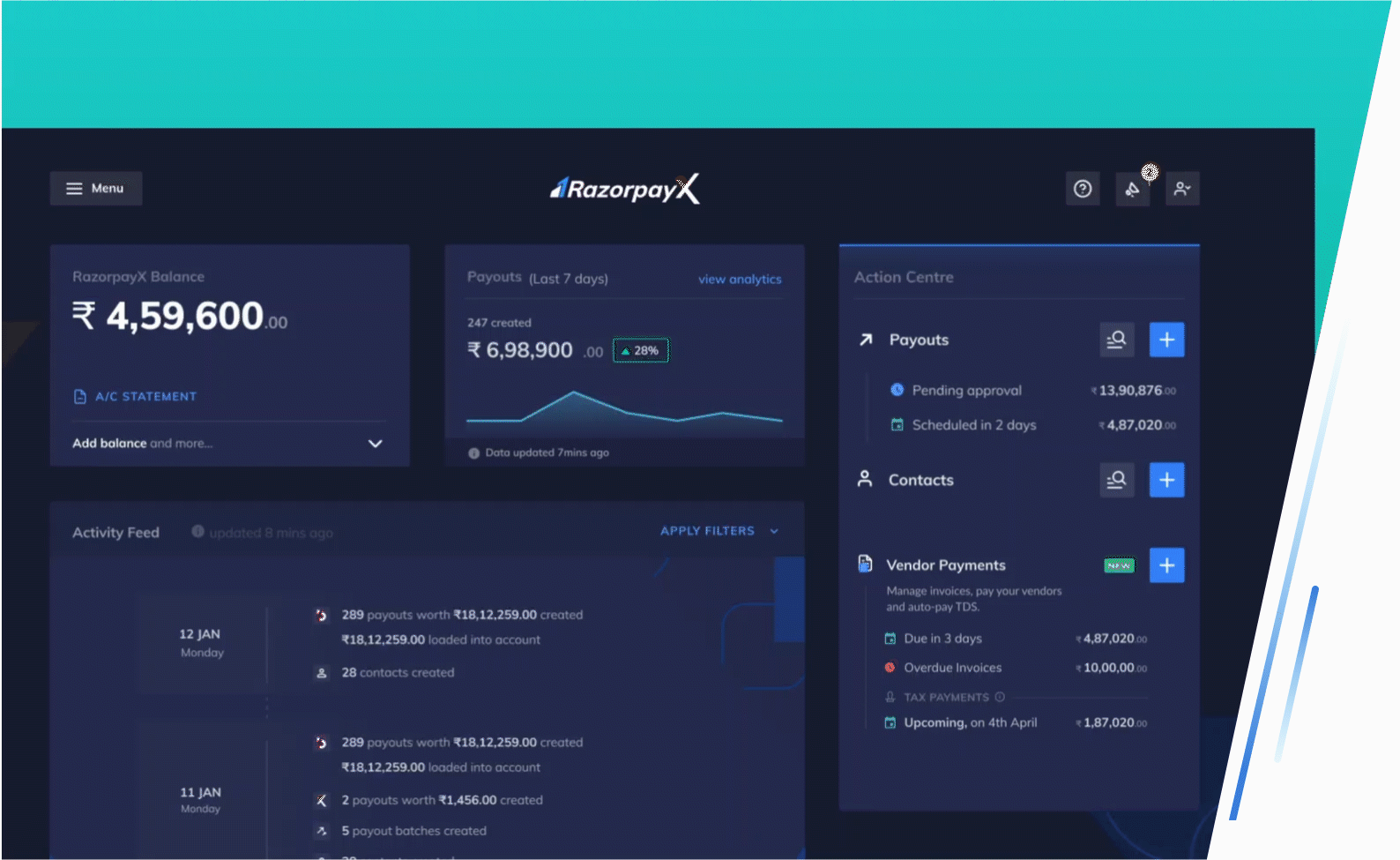Select the 11 JAN Monday feed date

pyautogui.click(x=201, y=799)
